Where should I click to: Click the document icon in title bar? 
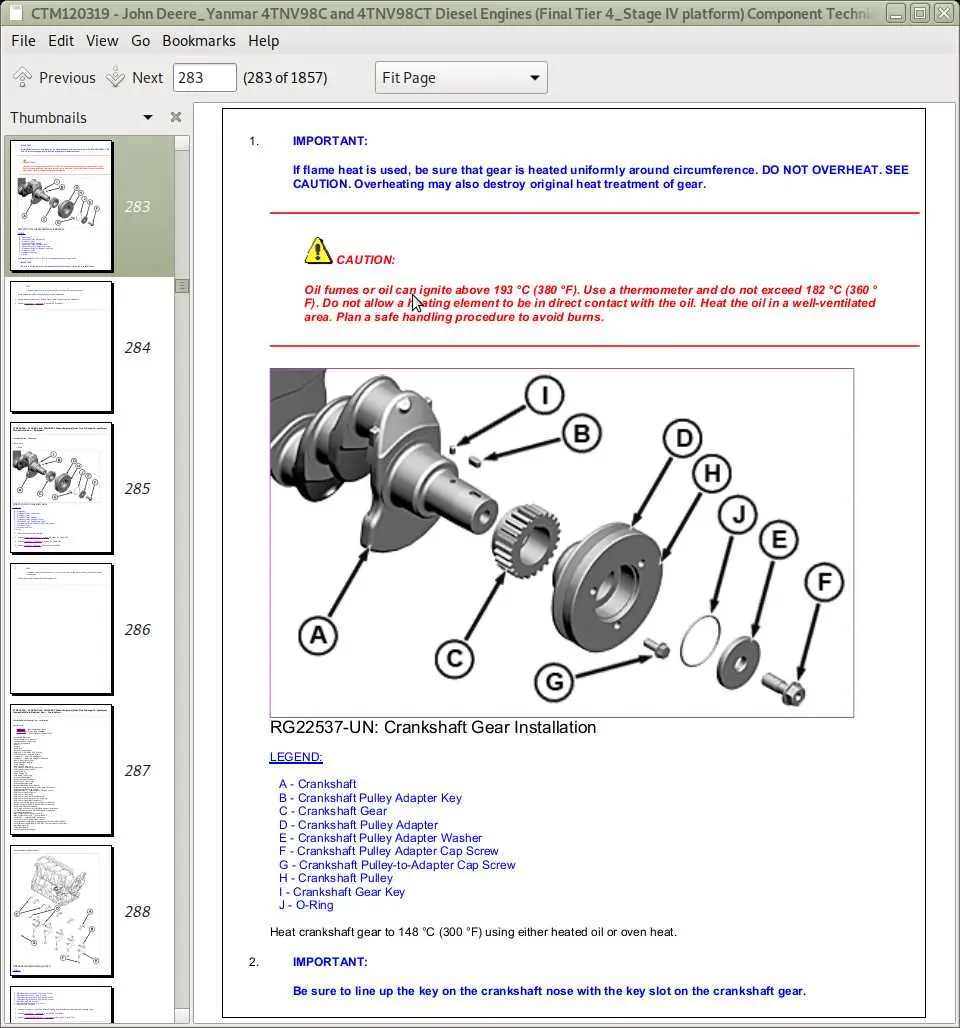[16, 13]
